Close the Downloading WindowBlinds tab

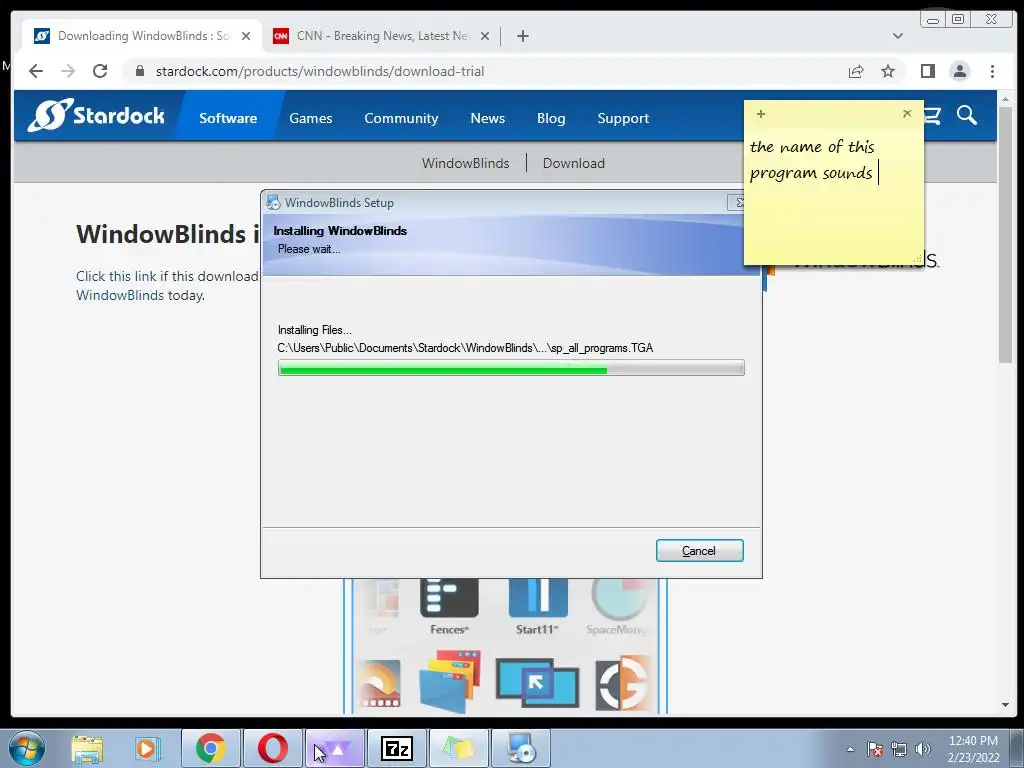[246, 36]
